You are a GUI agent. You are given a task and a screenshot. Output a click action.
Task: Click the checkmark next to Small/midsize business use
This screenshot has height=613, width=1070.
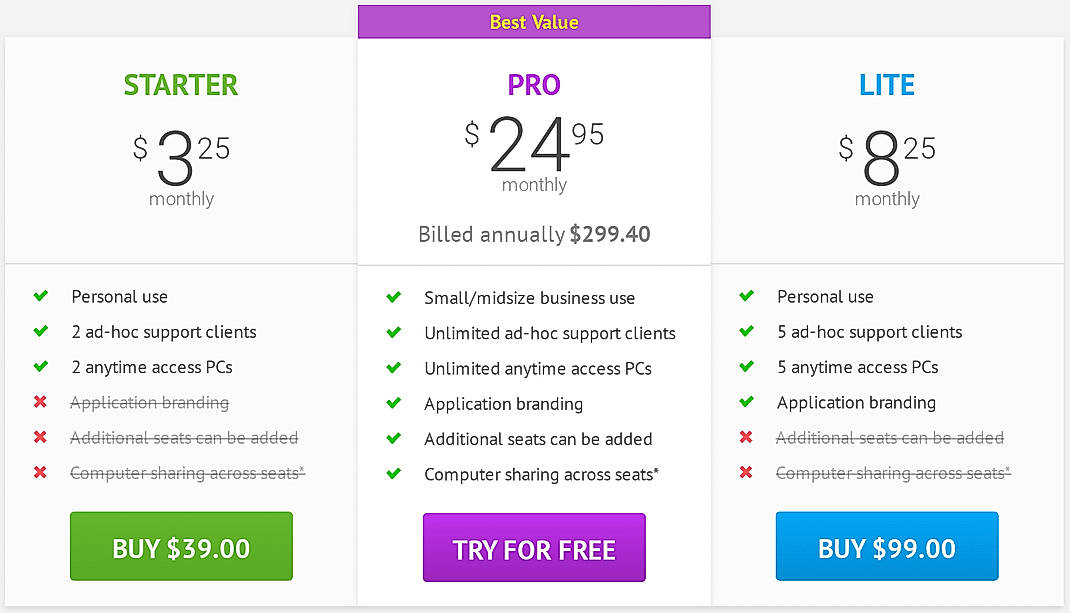pyautogui.click(x=393, y=297)
